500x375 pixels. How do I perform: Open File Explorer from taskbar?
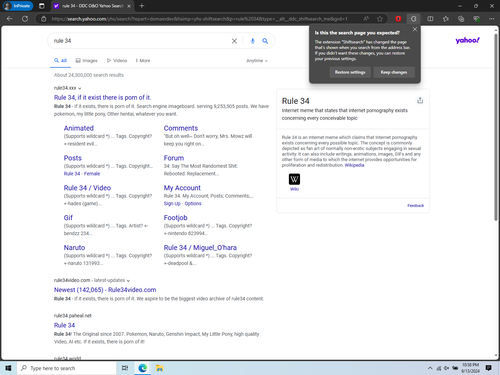pyautogui.click(x=160, y=368)
